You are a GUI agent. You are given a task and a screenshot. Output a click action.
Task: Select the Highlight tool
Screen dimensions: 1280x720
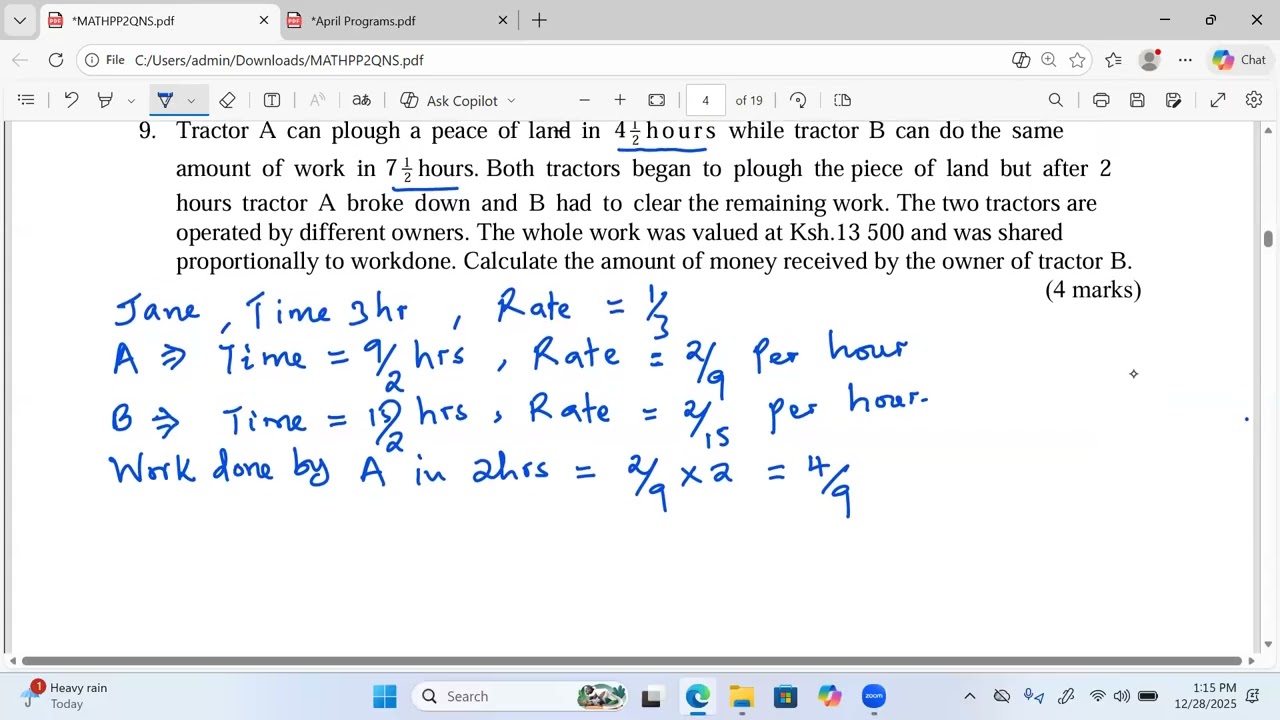[105, 100]
